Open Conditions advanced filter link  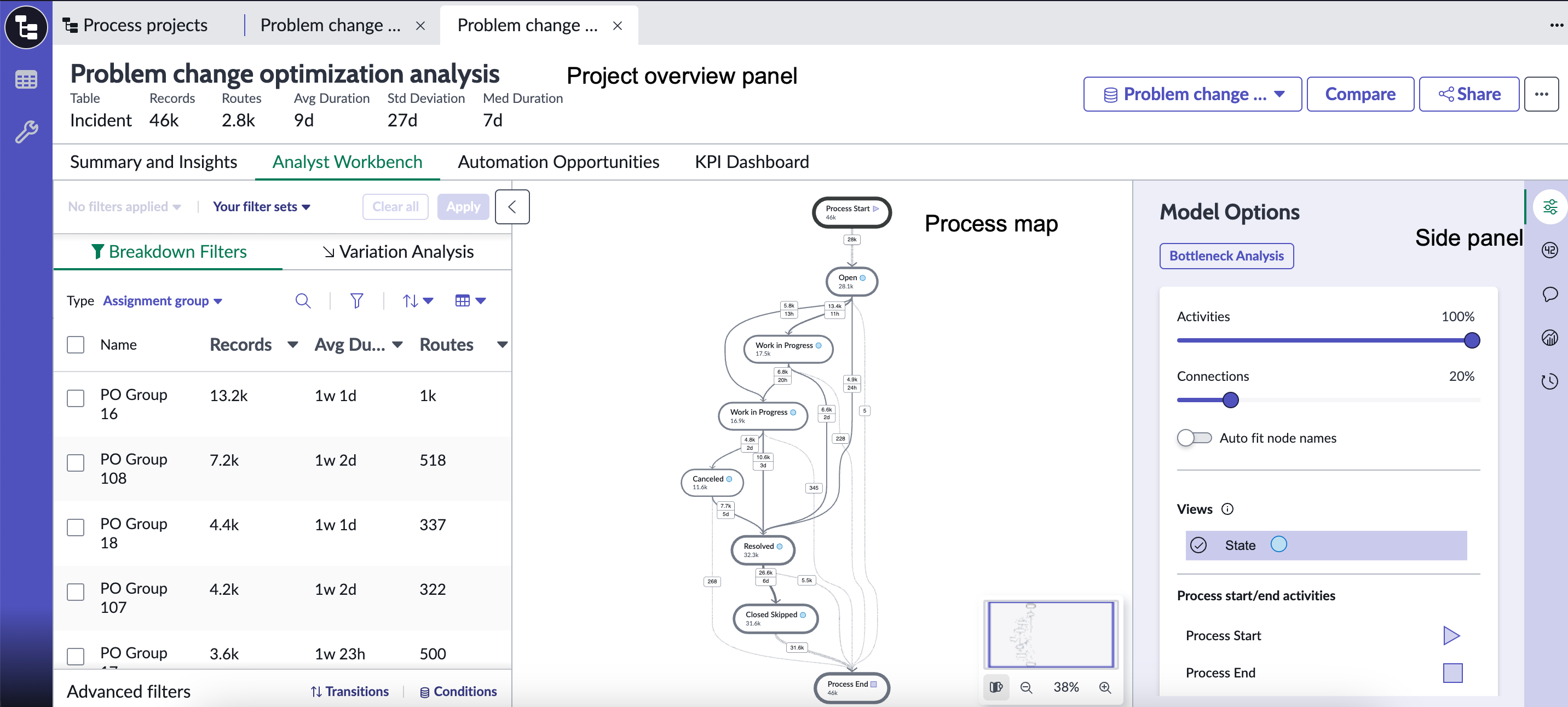pos(458,692)
